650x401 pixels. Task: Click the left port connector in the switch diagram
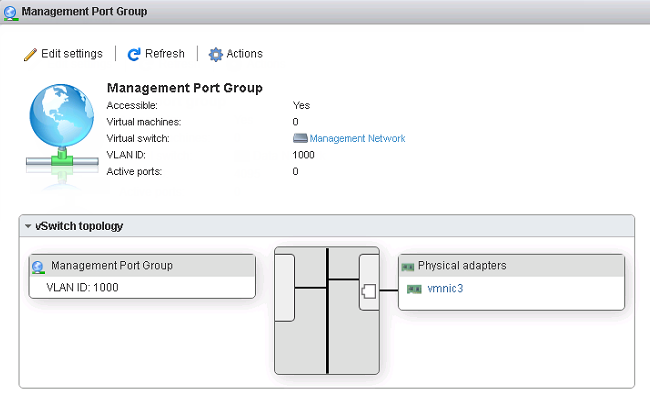pos(284,288)
